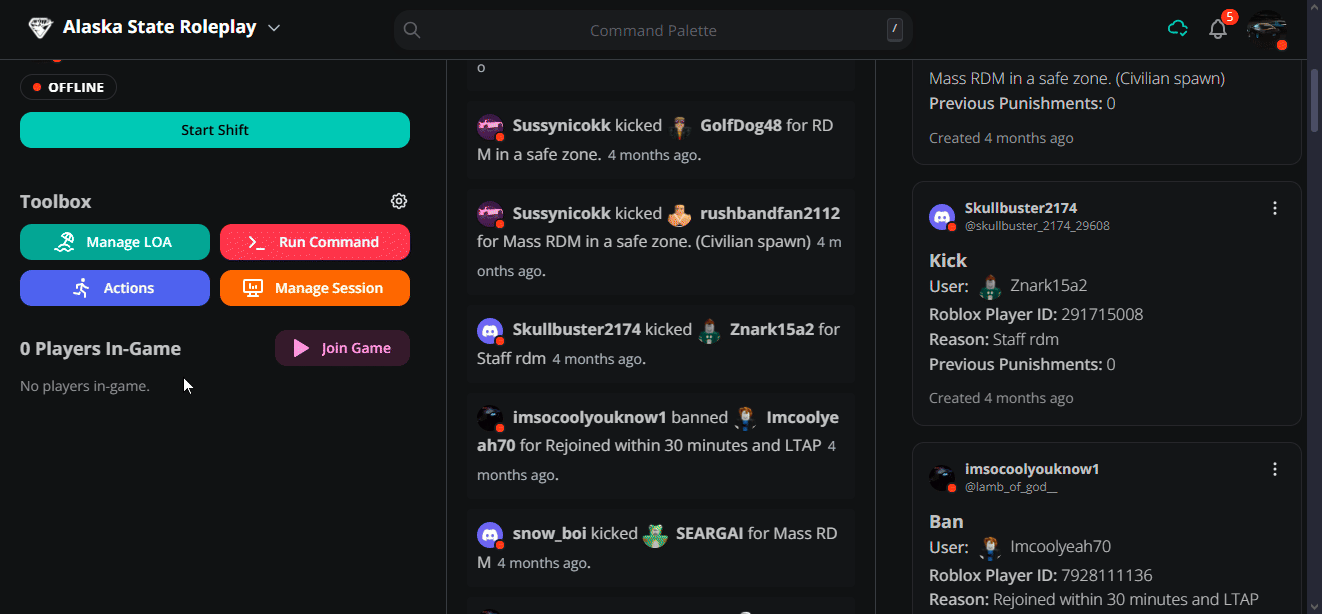1322x614 pixels.
Task: Open Manage Session from the Toolbox
Action: (315, 287)
